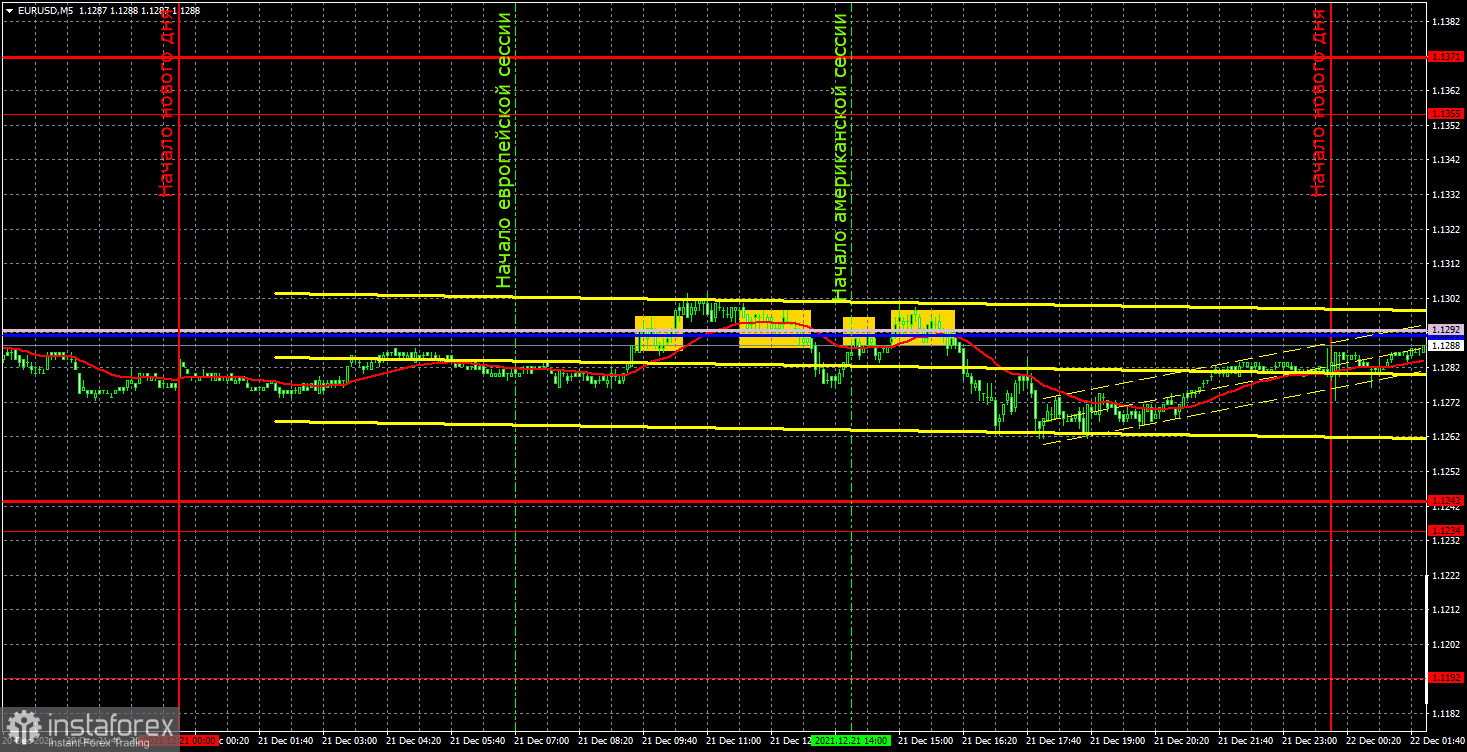Click the 1.1342 price scale value
The image size is (1467, 752).
point(1446,160)
